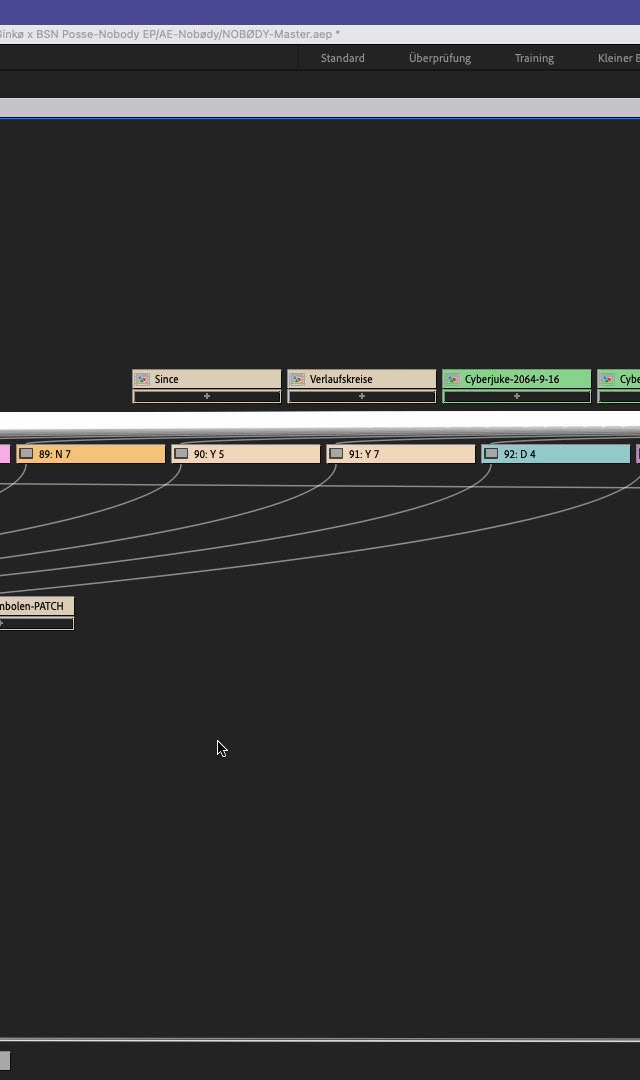Viewport: 640px width, 1080px height.
Task: Click the composition icon on Since node
Action: [x=143, y=380]
